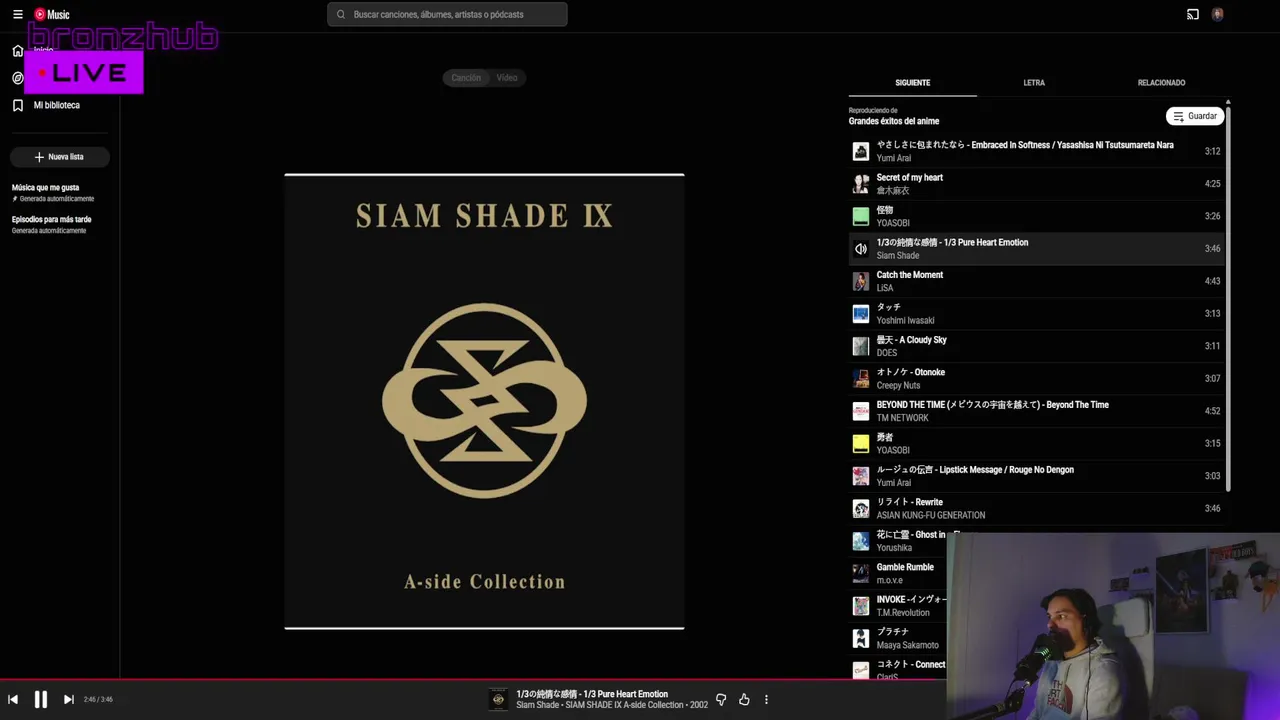Play オトノケ - Otonoke
This screenshot has height=720, width=1280.
tap(1036, 379)
